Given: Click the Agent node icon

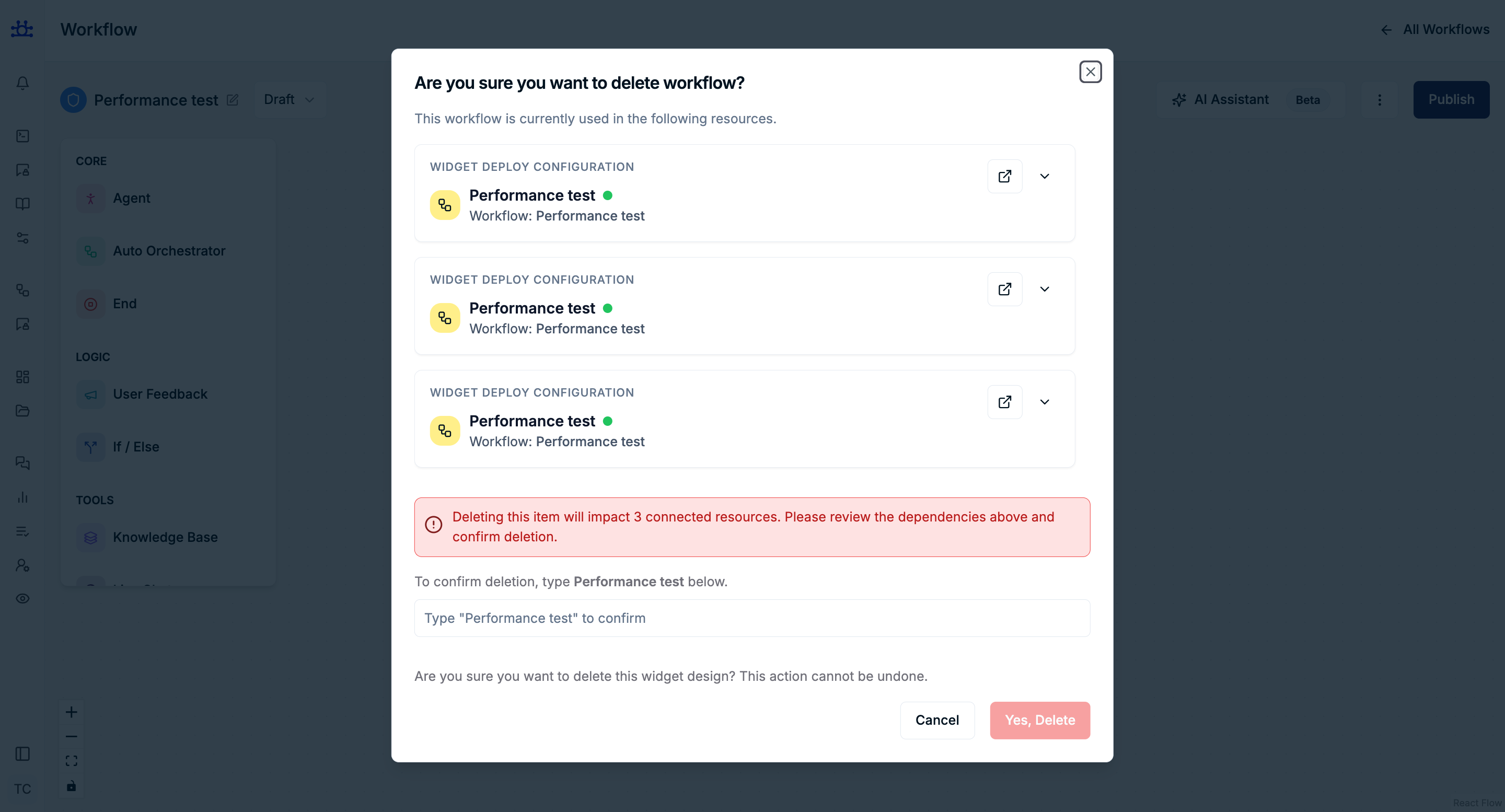Looking at the screenshot, I should coord(90,199).
